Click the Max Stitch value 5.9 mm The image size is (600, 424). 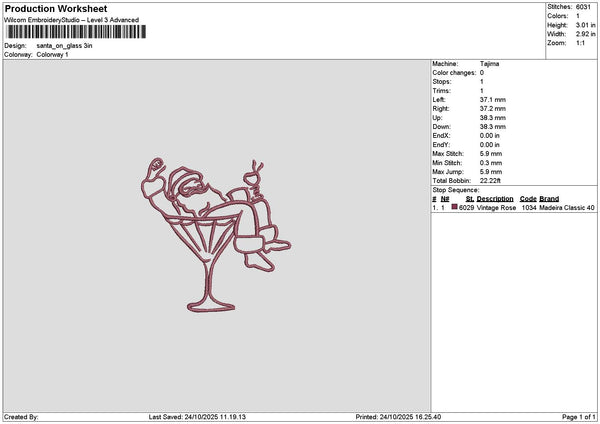click(491, 154)
